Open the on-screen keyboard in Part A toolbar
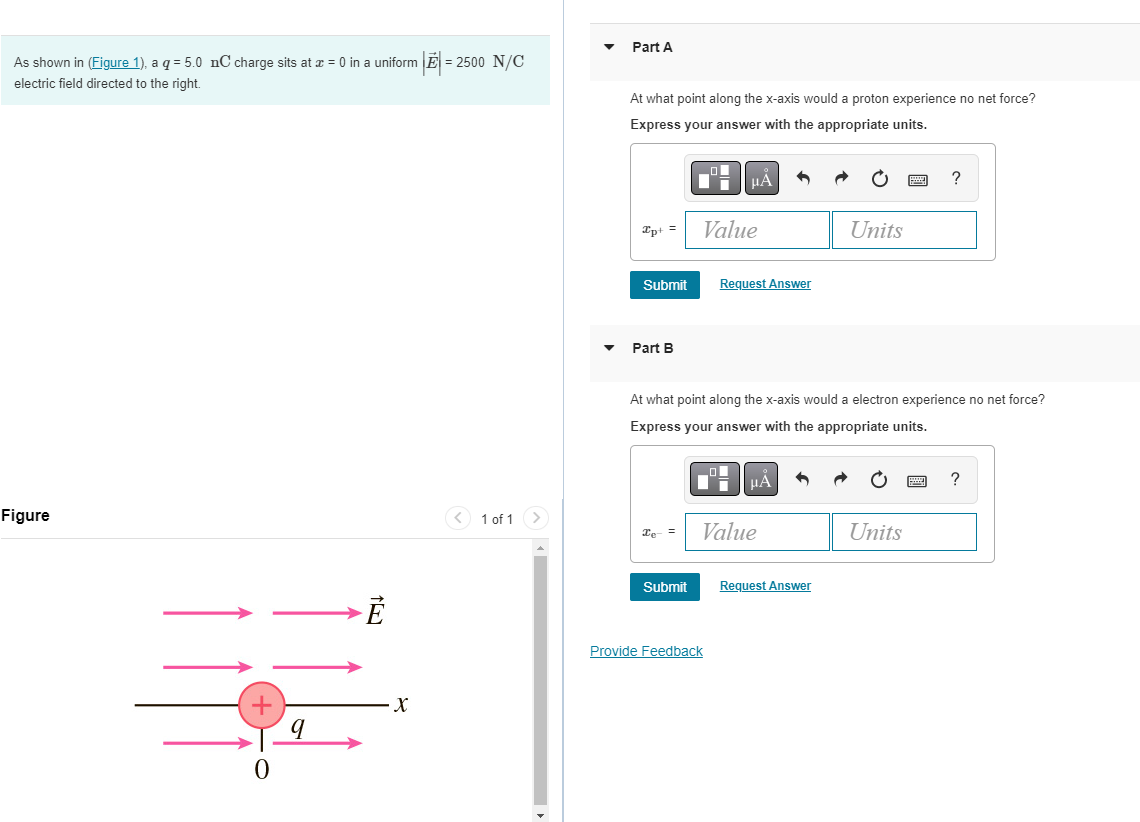This screenshot has height=822, width=1140. (x=917, y=177)
